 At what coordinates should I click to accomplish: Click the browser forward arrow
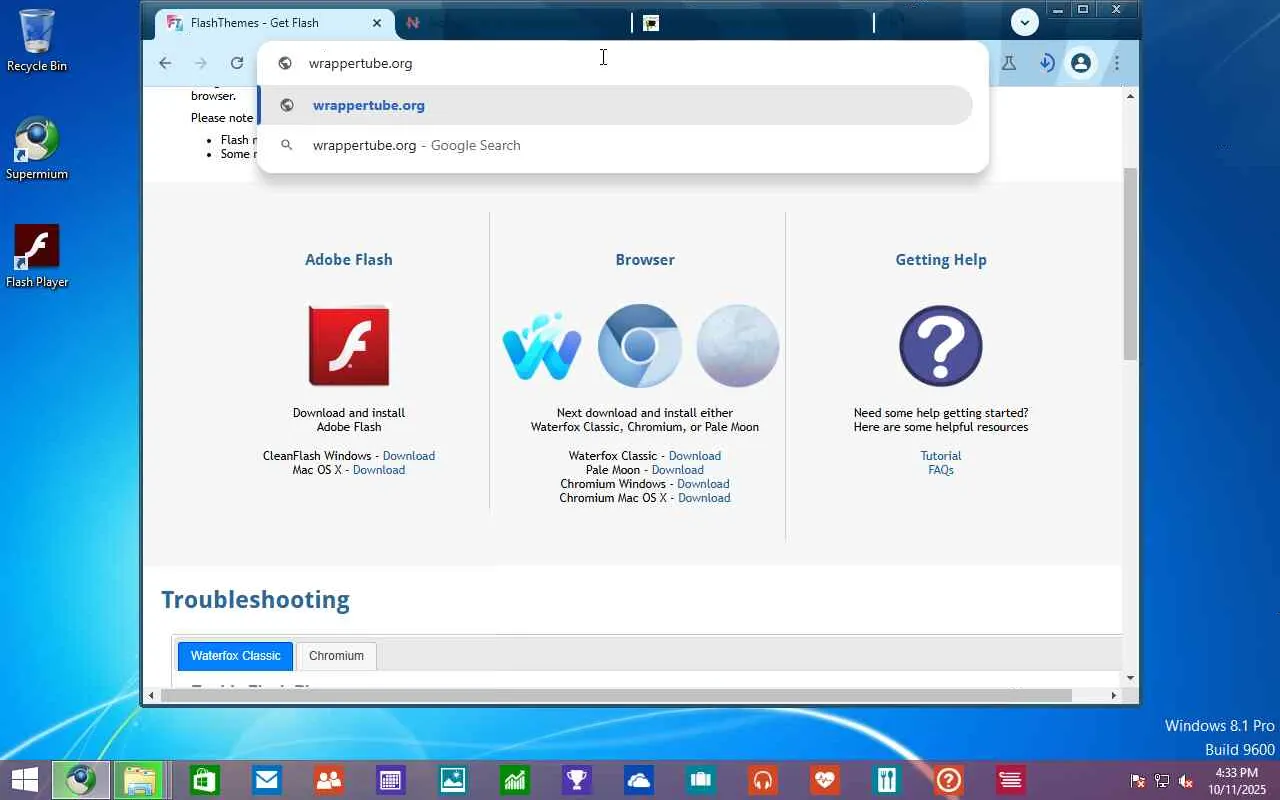point(201,63)
